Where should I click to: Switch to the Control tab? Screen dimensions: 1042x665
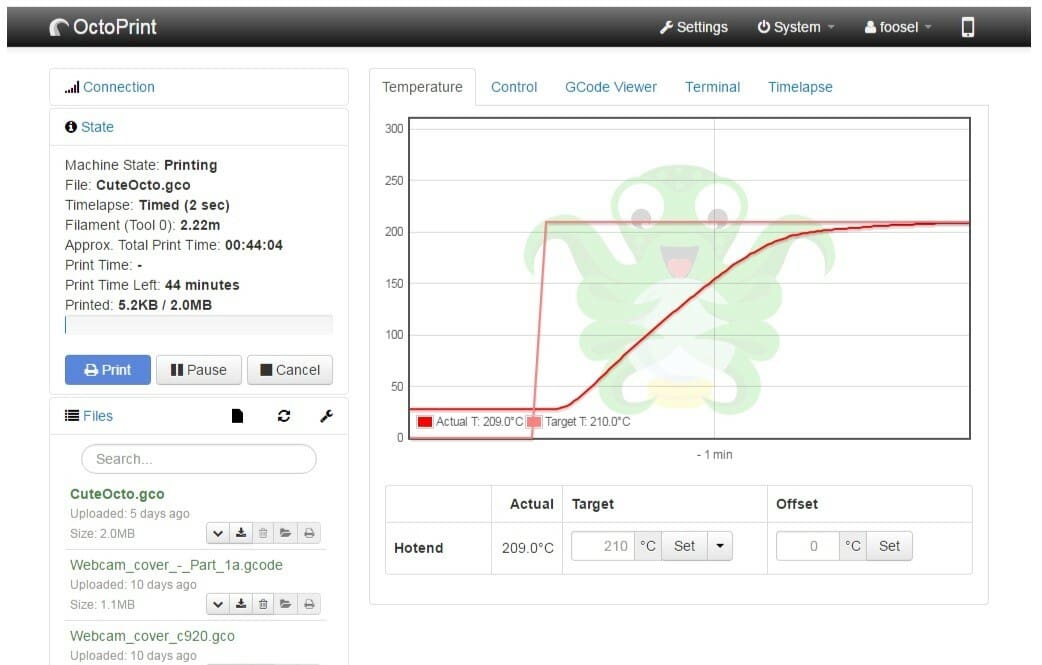pyautogui.click(x=514, y=87)
